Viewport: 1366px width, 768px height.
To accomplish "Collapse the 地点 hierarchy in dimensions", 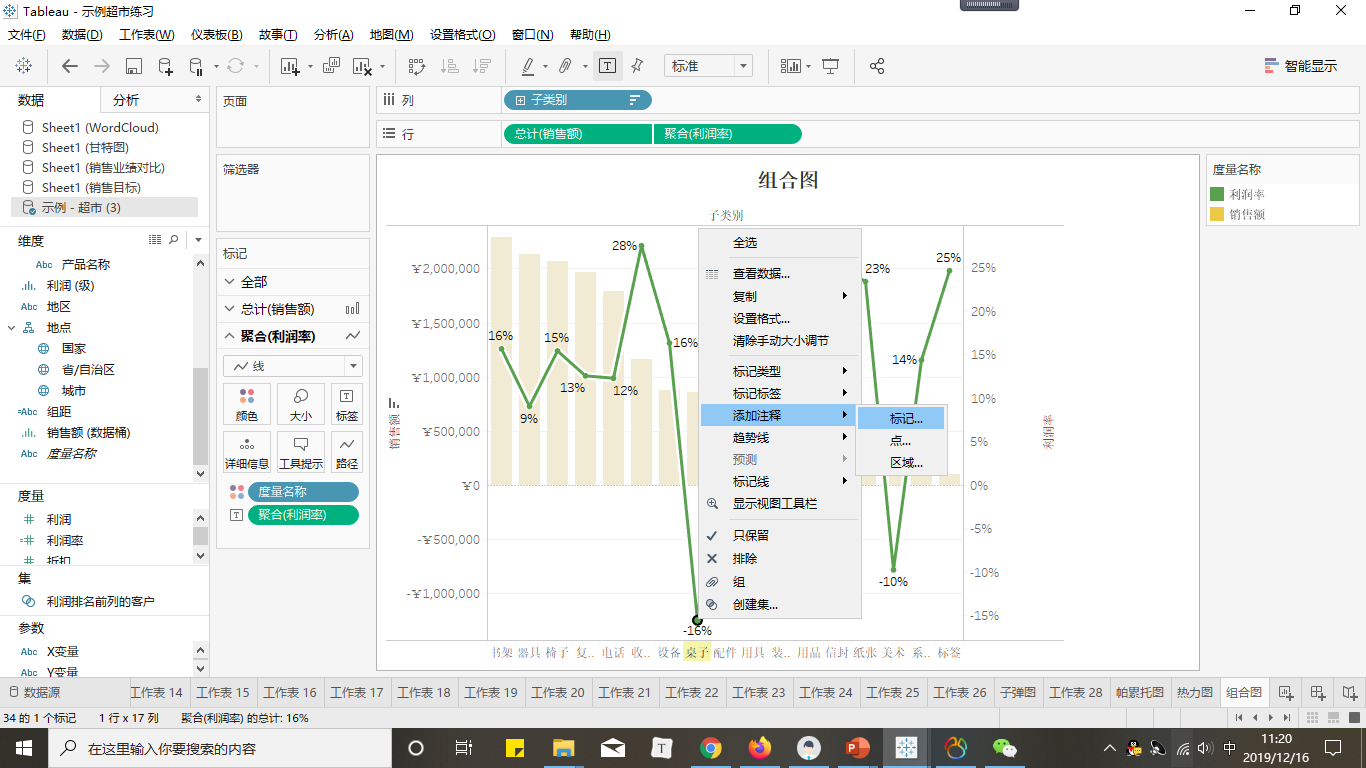I will pyautogui.click(x=12, y=328).
